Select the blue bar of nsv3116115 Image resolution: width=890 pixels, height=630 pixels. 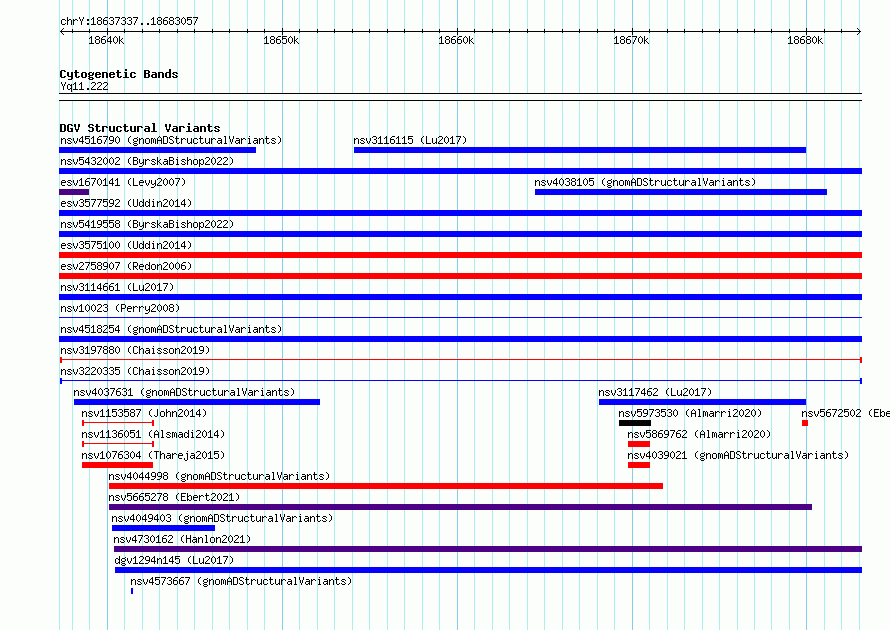point(580,150)
